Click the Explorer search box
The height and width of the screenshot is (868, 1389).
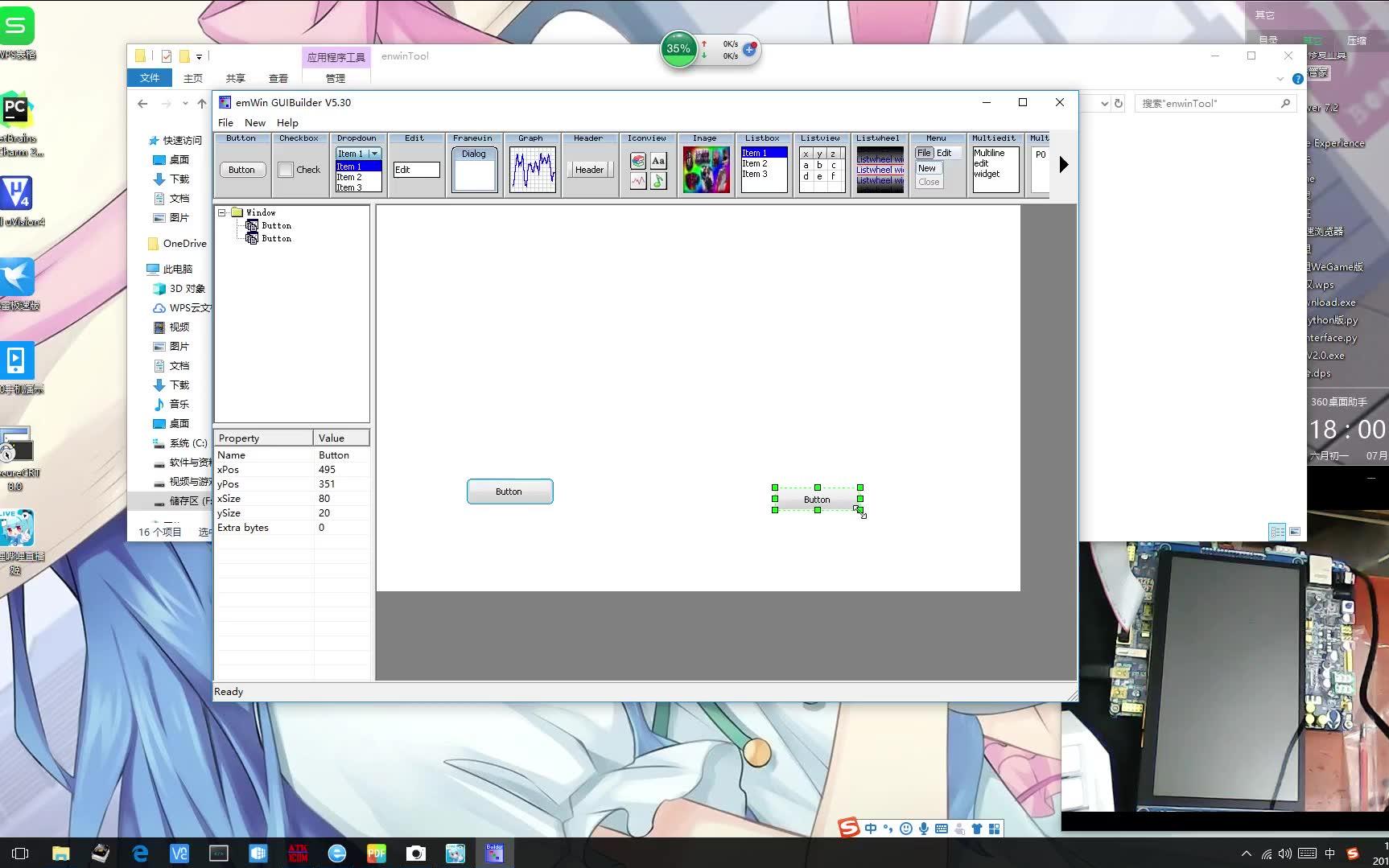pos(1216,103)
